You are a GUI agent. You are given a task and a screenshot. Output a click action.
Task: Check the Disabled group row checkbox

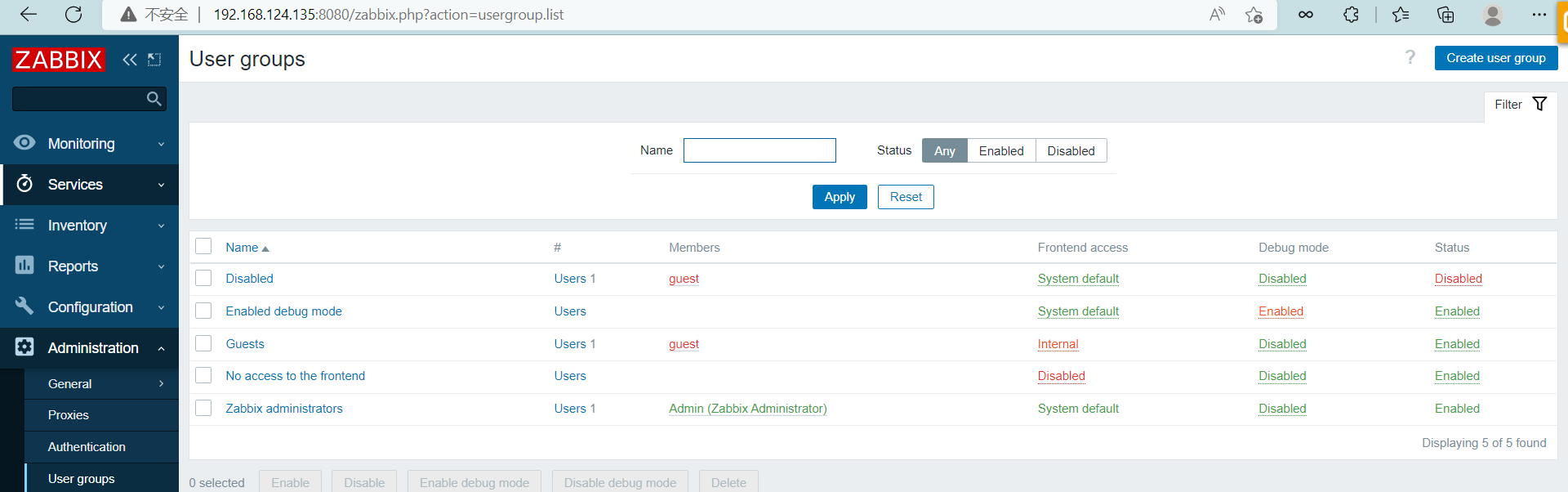[x=203, y=279]
